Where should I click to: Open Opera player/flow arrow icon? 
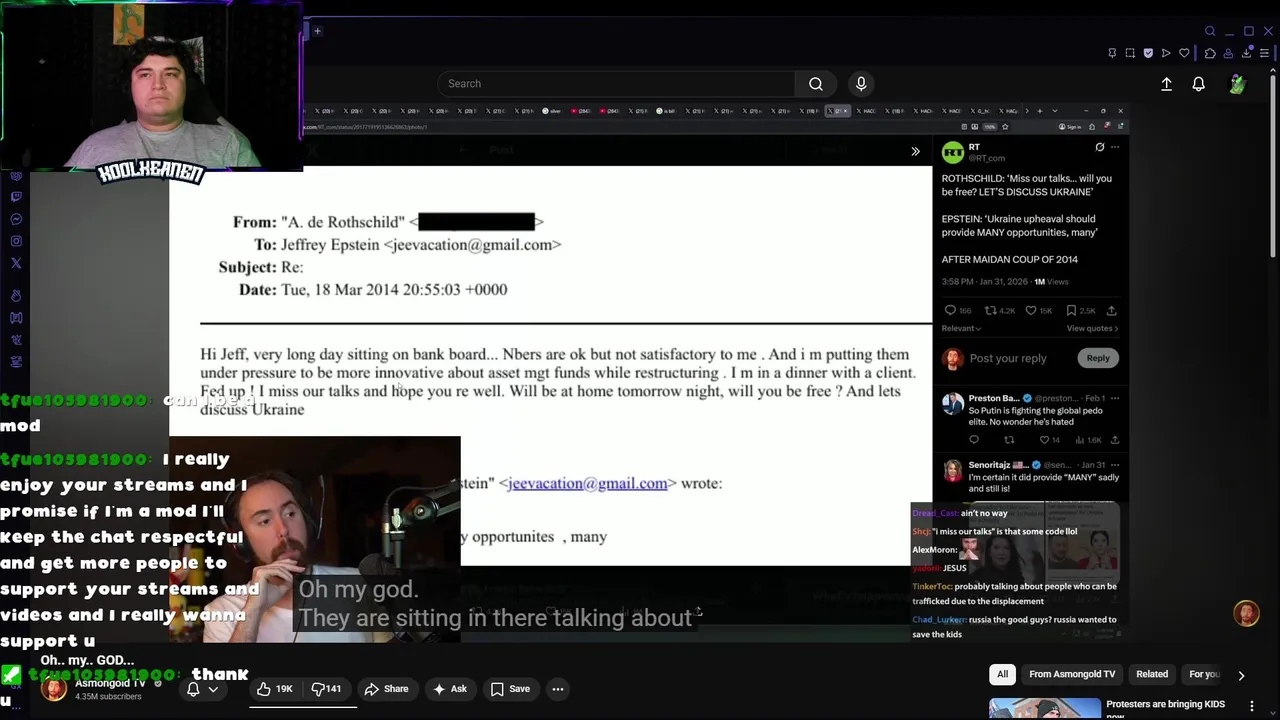[x=1166, y=53]
